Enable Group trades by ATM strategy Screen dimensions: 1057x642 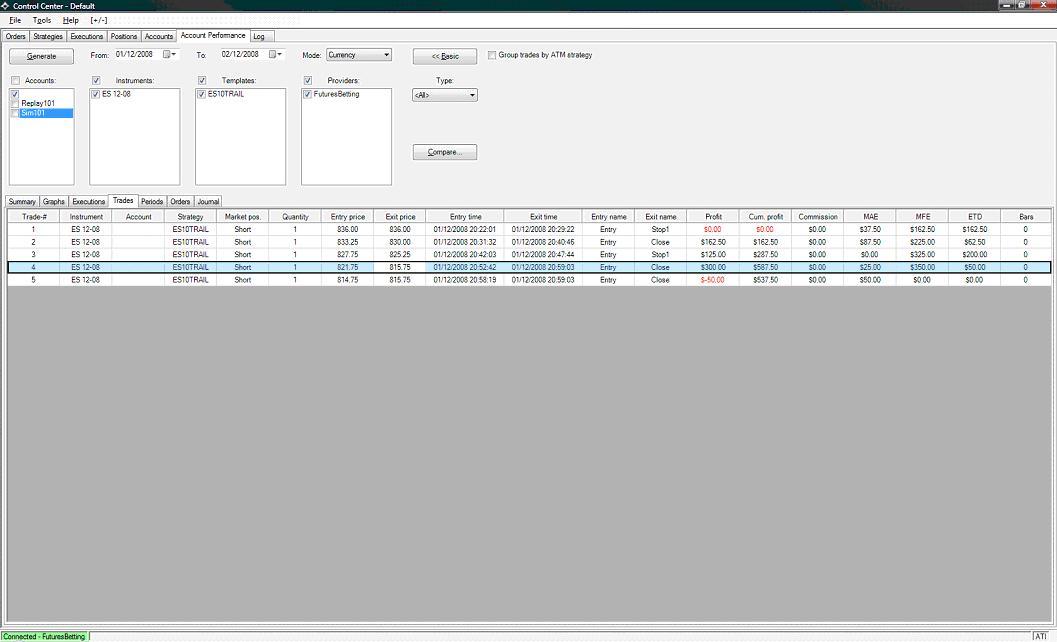tap(492, 55)
